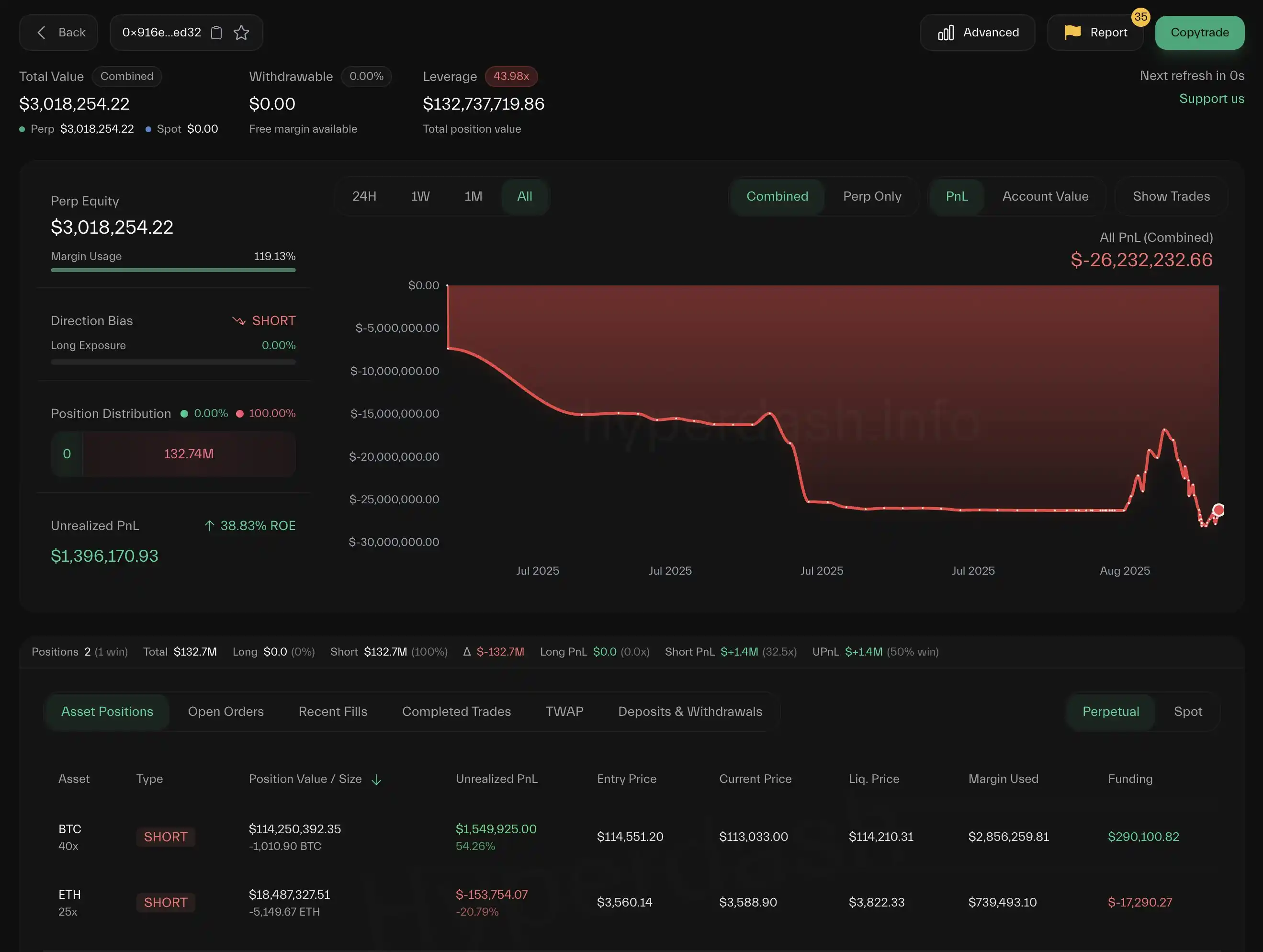Select the All chart range
Image resolution: width=1263 pixels, height=952 pixels.
coord(525,196)
